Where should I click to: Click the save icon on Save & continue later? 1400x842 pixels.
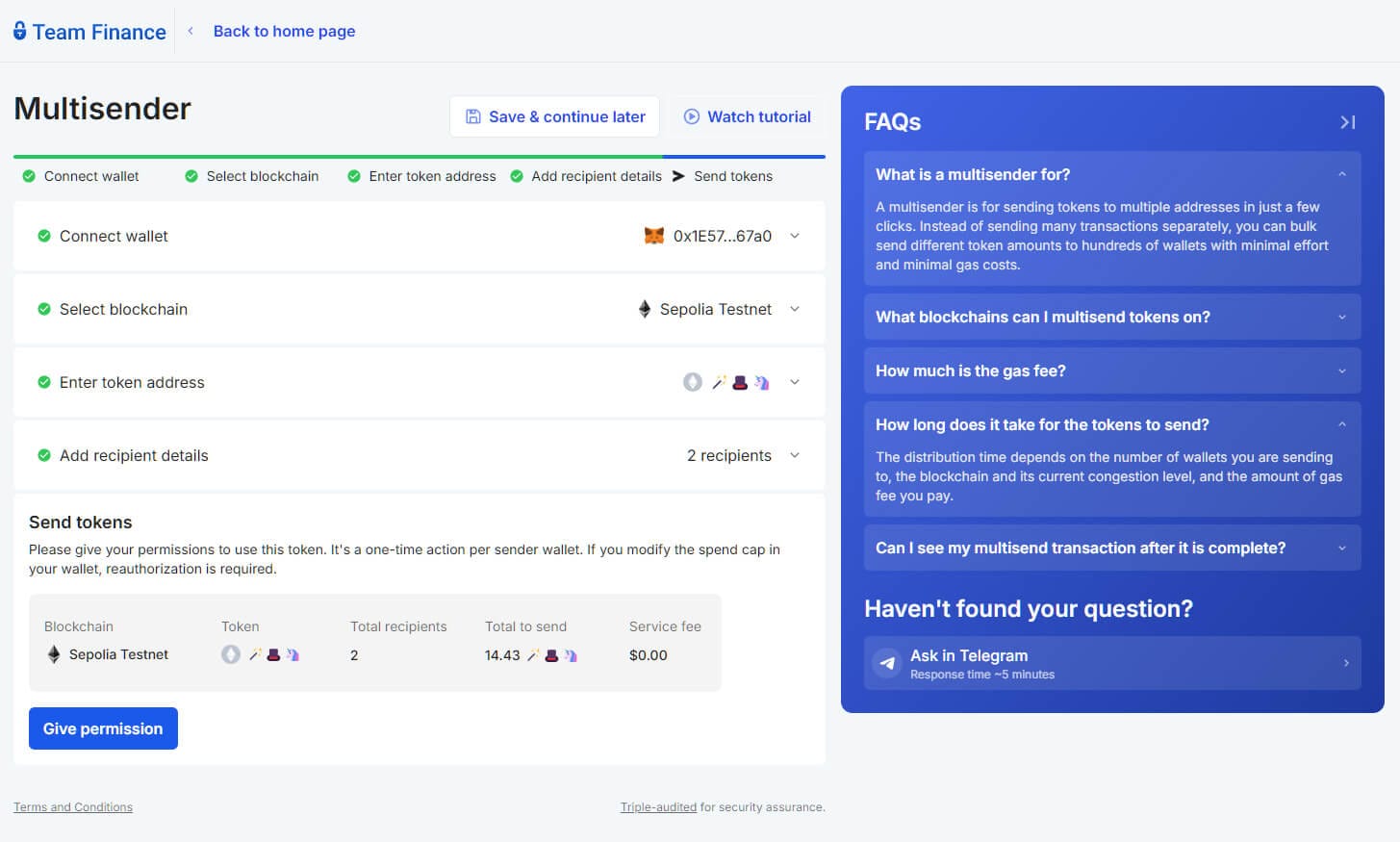472,115
